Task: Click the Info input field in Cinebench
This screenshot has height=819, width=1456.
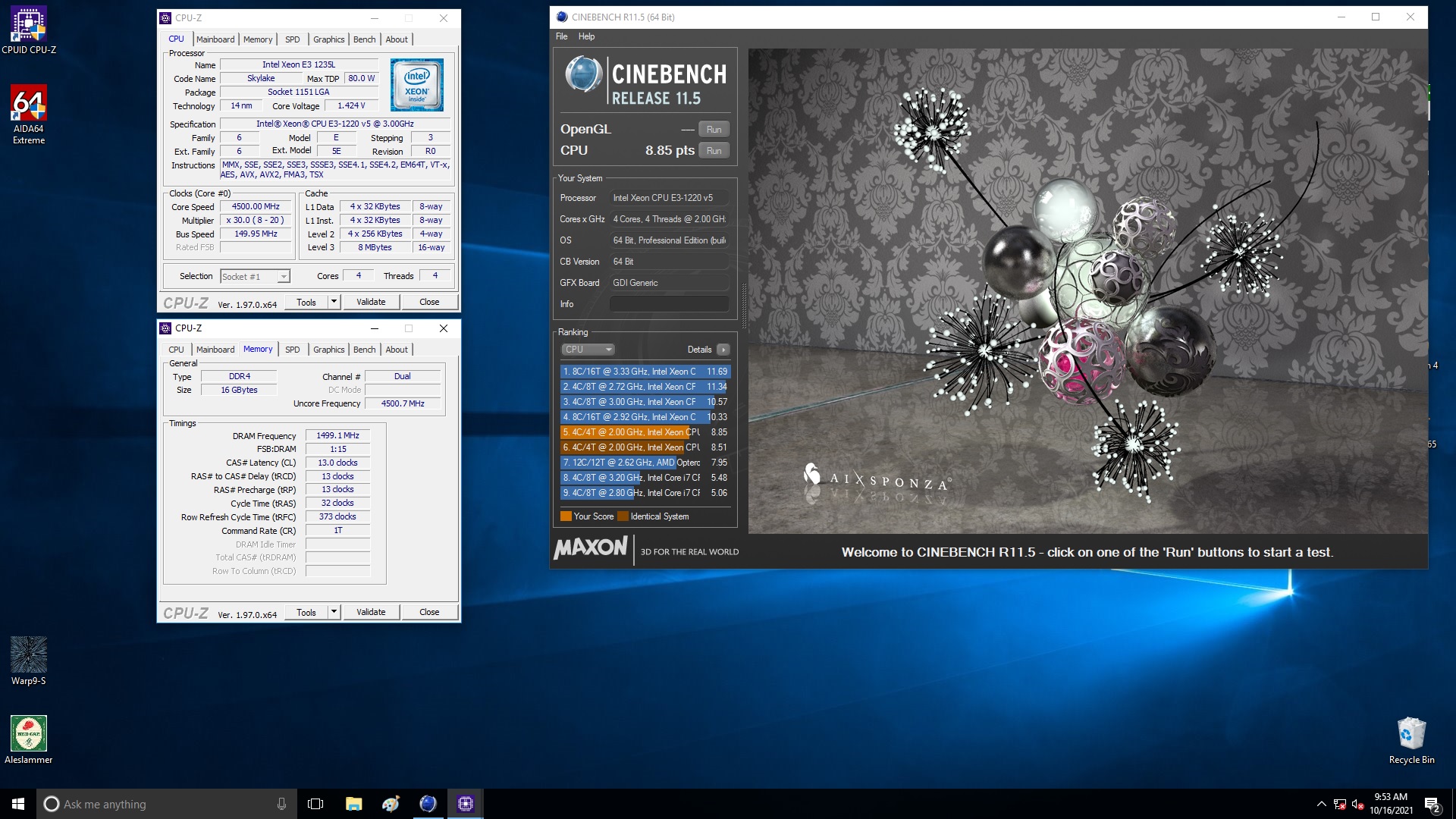Action: pyautogui.click(x=669, y=304)
